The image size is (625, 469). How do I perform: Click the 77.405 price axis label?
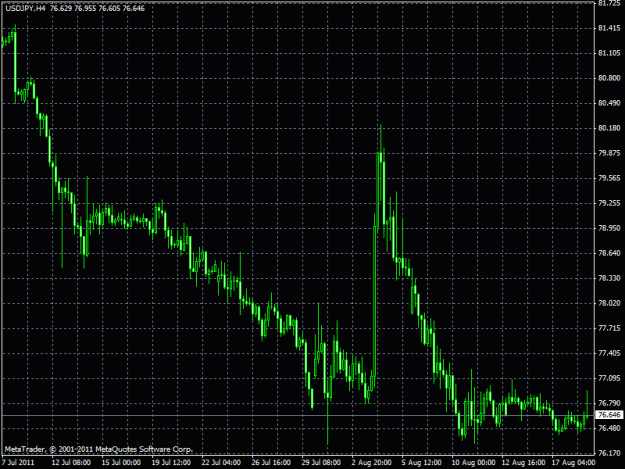coord(609,353)
